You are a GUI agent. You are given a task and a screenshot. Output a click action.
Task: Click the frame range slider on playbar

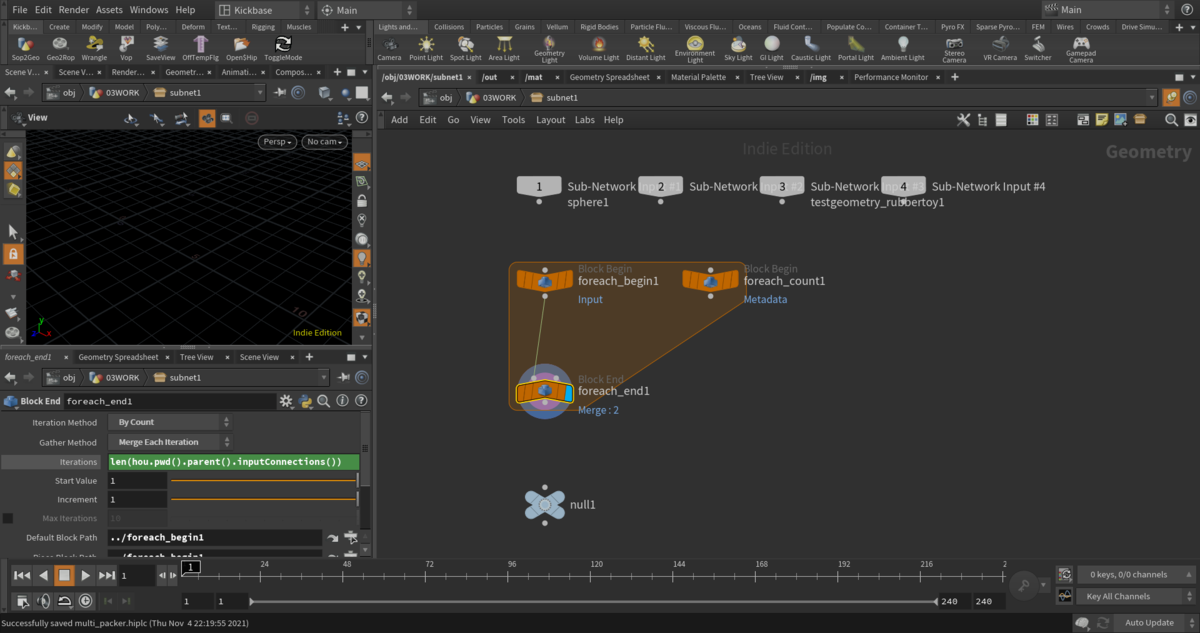coord(594,601)
